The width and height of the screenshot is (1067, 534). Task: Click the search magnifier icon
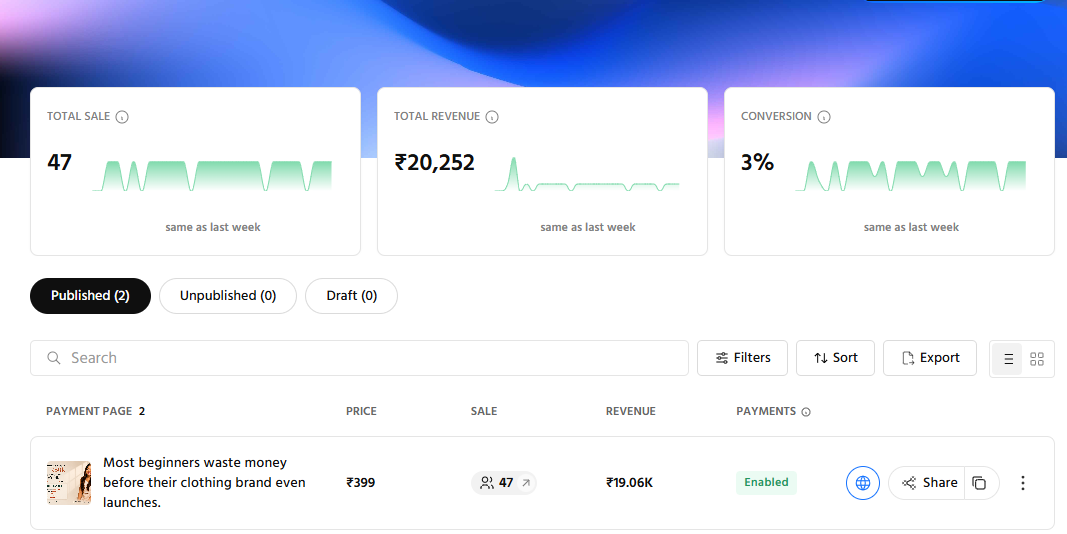(x=54, y=358)
